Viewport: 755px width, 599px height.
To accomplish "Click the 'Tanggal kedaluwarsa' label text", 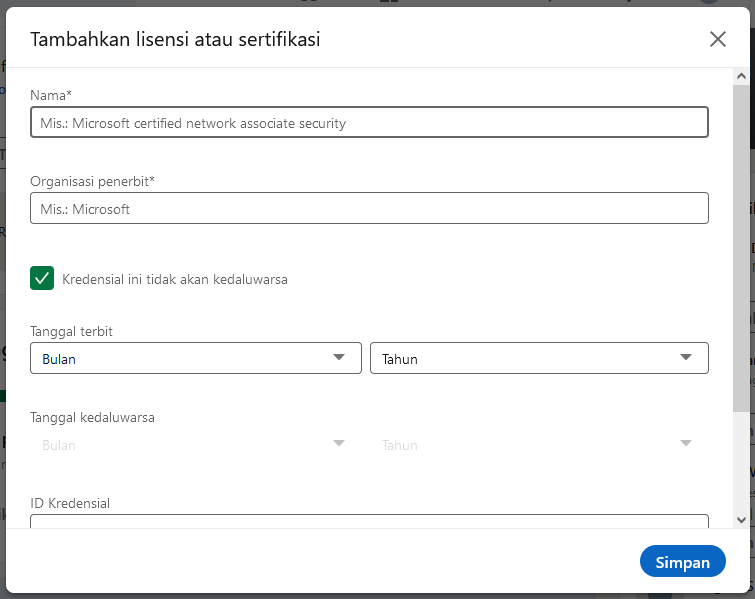I will [x=92, y=417].
